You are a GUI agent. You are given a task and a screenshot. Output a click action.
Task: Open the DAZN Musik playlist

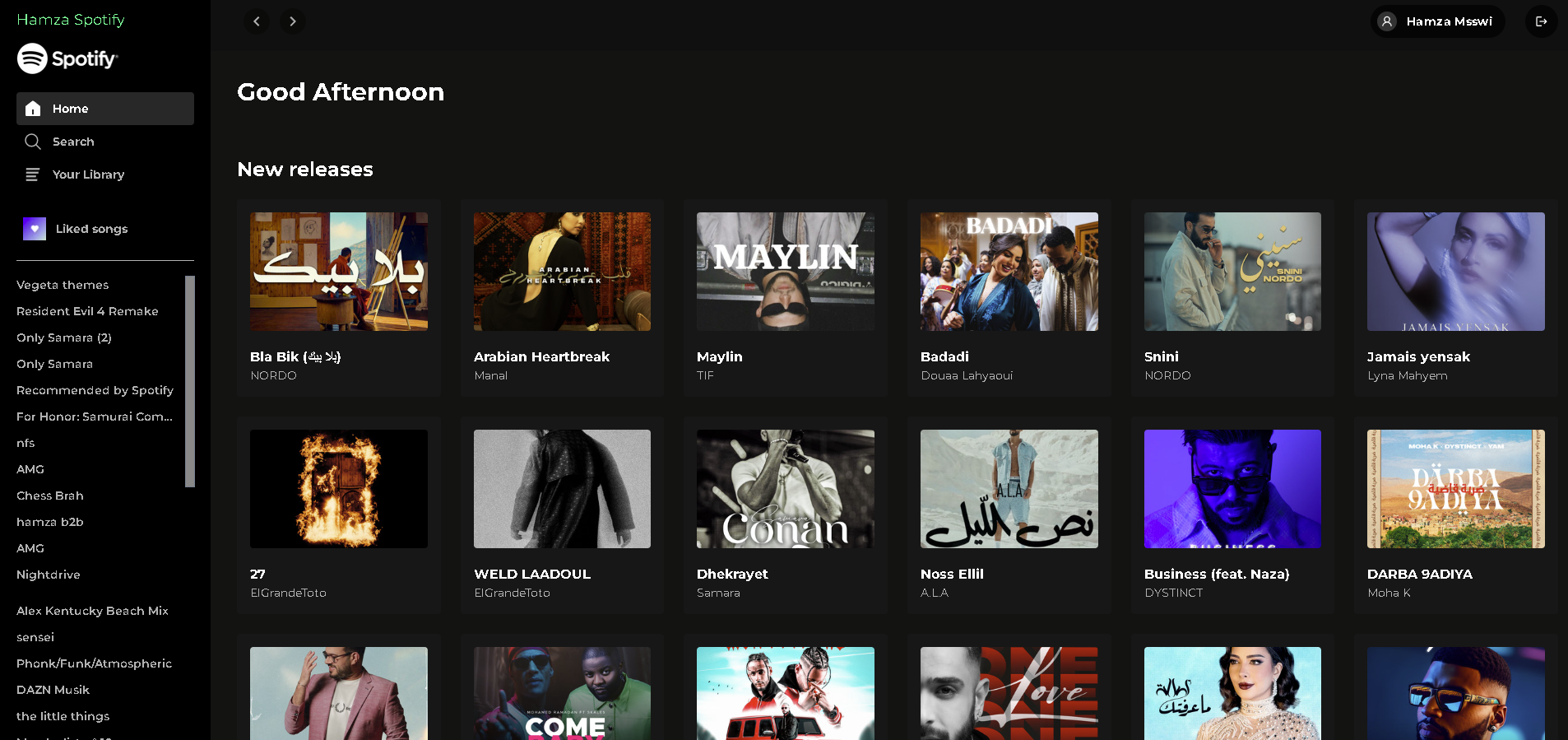[x=53, y=690]
